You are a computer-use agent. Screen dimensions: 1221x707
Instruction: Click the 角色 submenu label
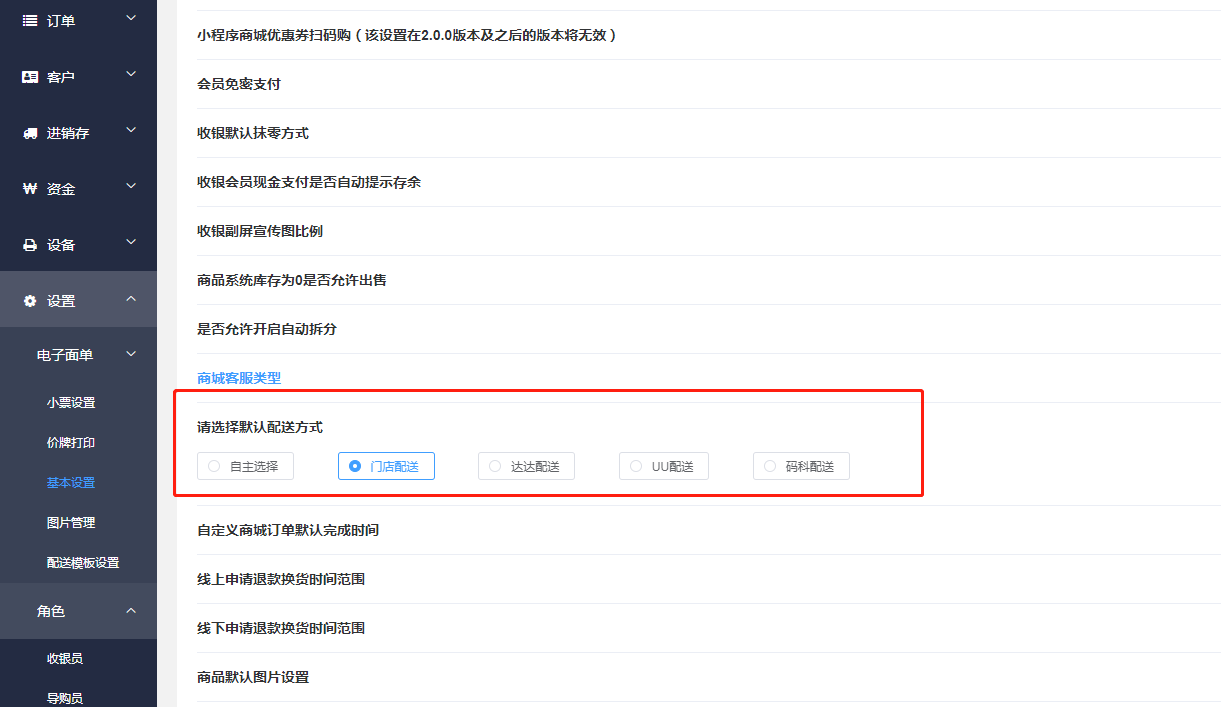[x=51, y=611]
